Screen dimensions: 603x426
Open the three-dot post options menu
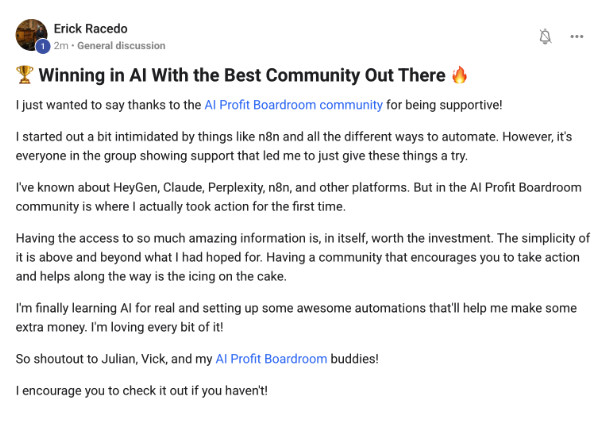point(577,36)
